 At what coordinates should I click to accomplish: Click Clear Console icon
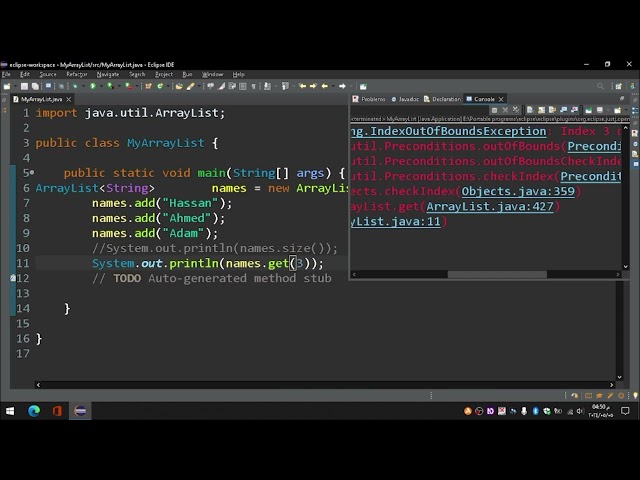coord(530,110)
